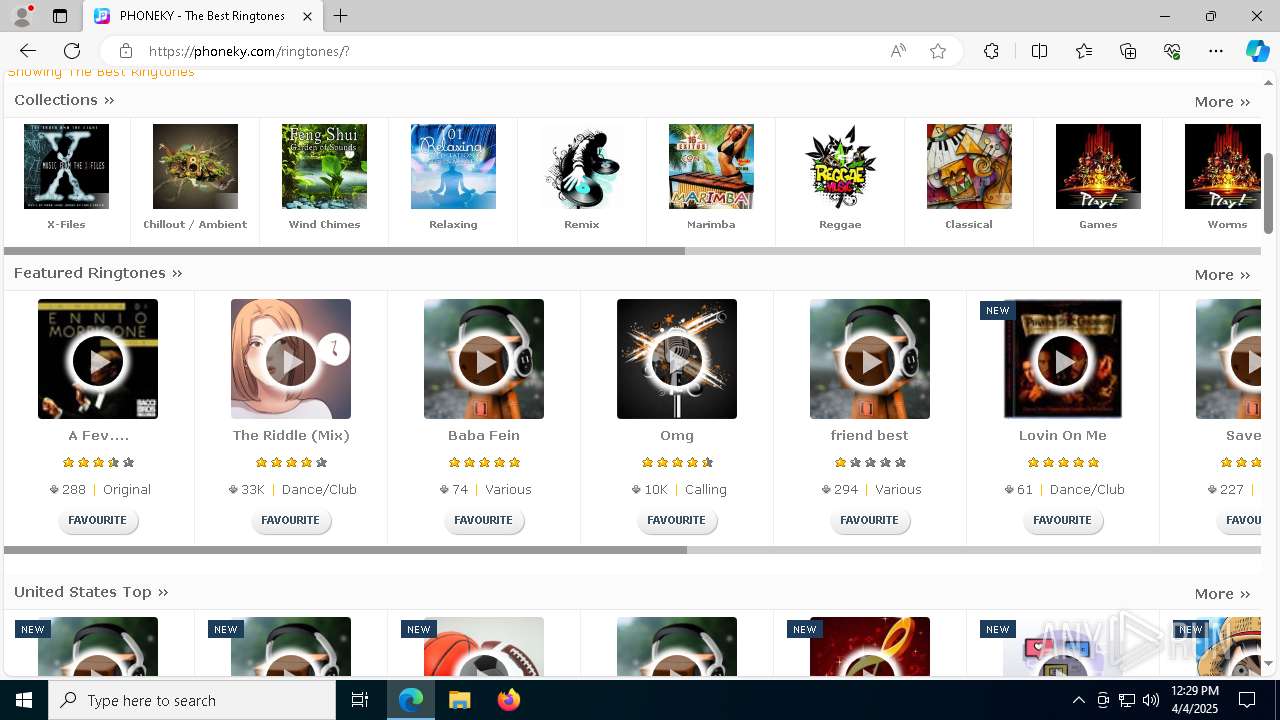Image resolution: width=1280 pixels, height=720 pixels.
Task: Click the Collections horizontal scrollbar
Action: (x=344, y=251)
